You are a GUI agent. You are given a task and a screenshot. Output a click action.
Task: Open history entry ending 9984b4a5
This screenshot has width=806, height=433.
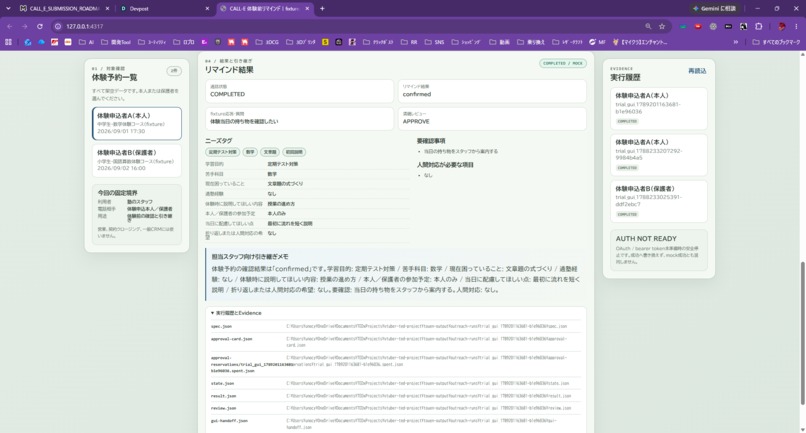658,155
